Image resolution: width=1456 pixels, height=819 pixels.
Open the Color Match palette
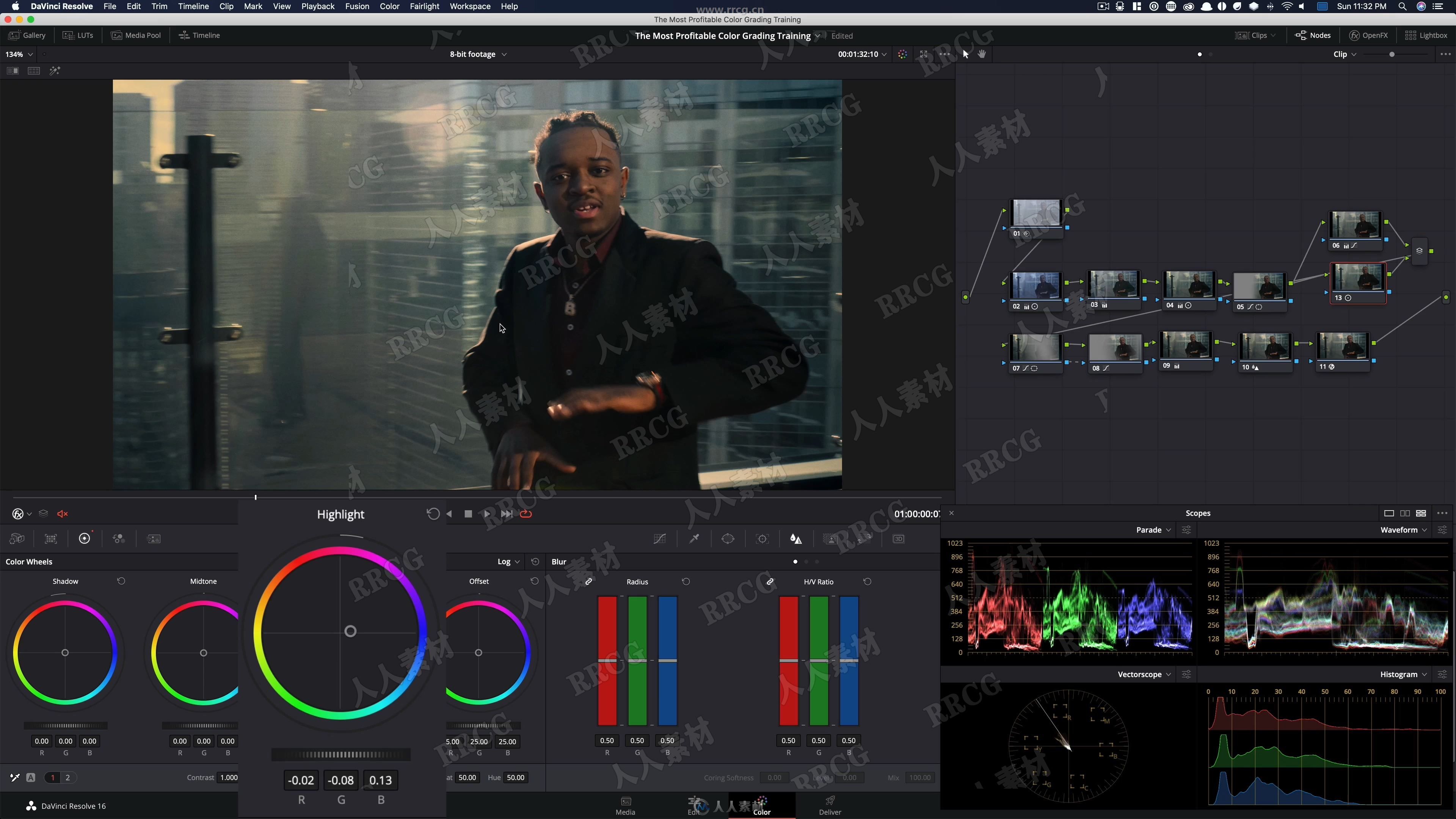click(x=51, y=539)
